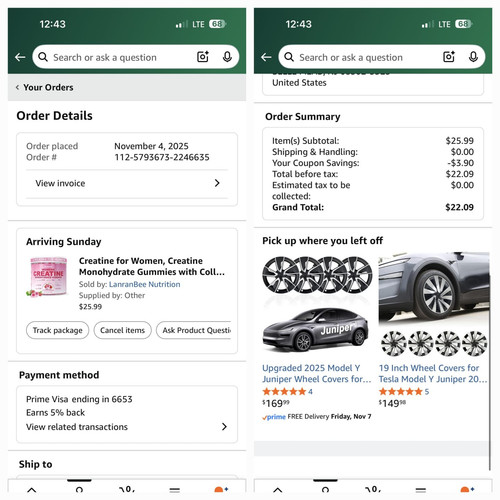
Task: Open Upgraded 2025 Model Y Juniper Wheel Covers link
Action: click(x=316, y=373)
